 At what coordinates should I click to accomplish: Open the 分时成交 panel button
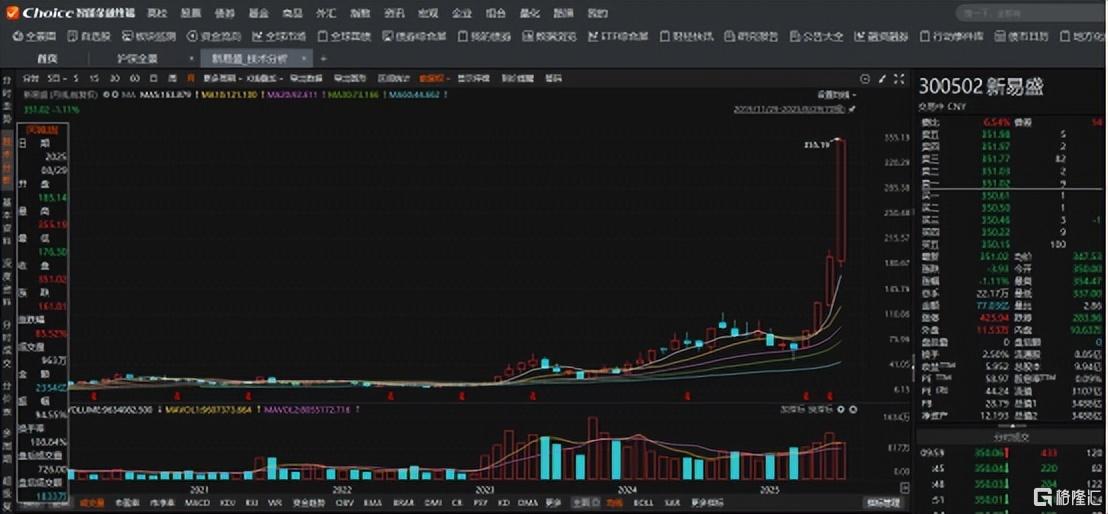(x=1010, y=437)
